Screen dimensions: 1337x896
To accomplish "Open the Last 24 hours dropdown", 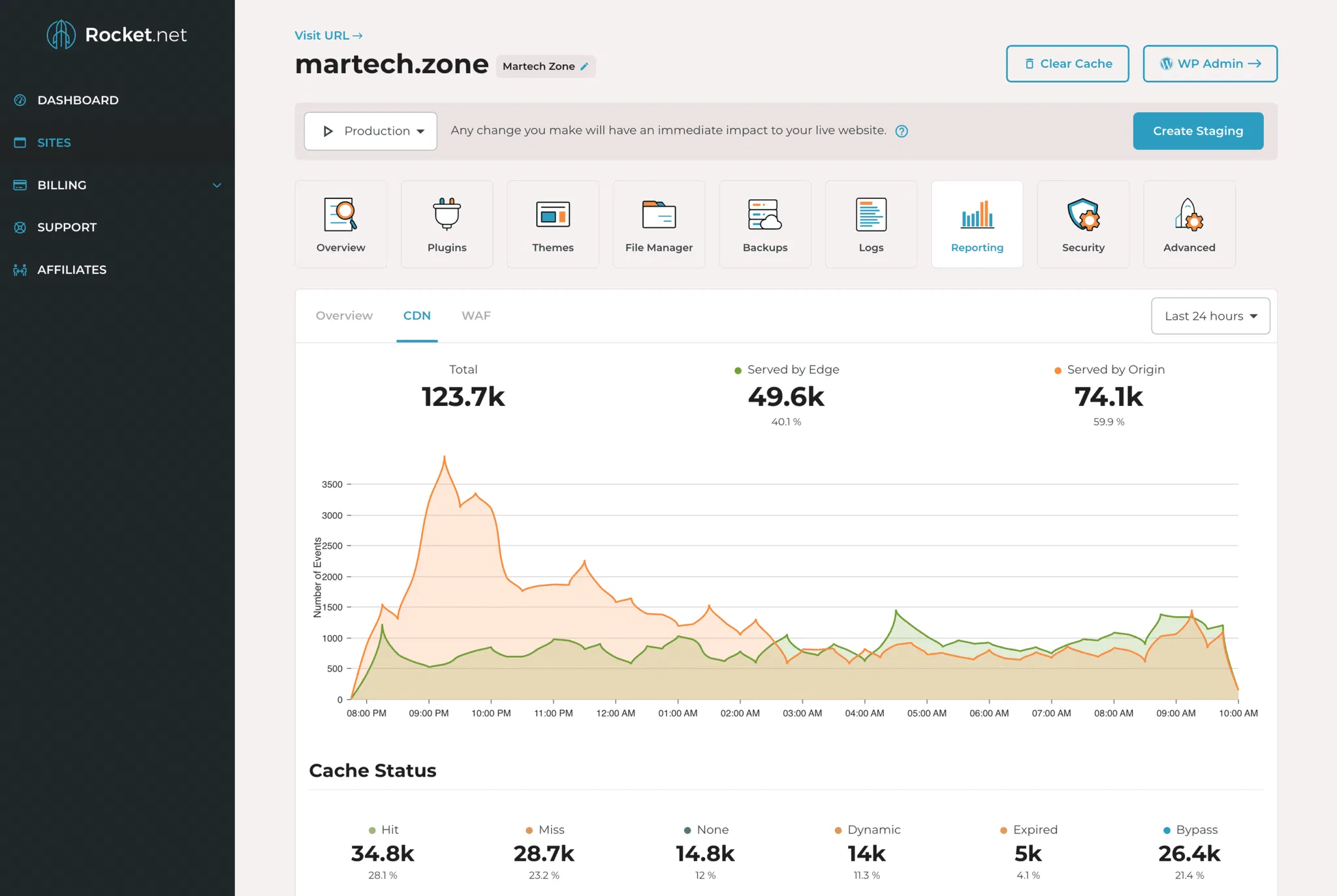I will click(1210, 316).
